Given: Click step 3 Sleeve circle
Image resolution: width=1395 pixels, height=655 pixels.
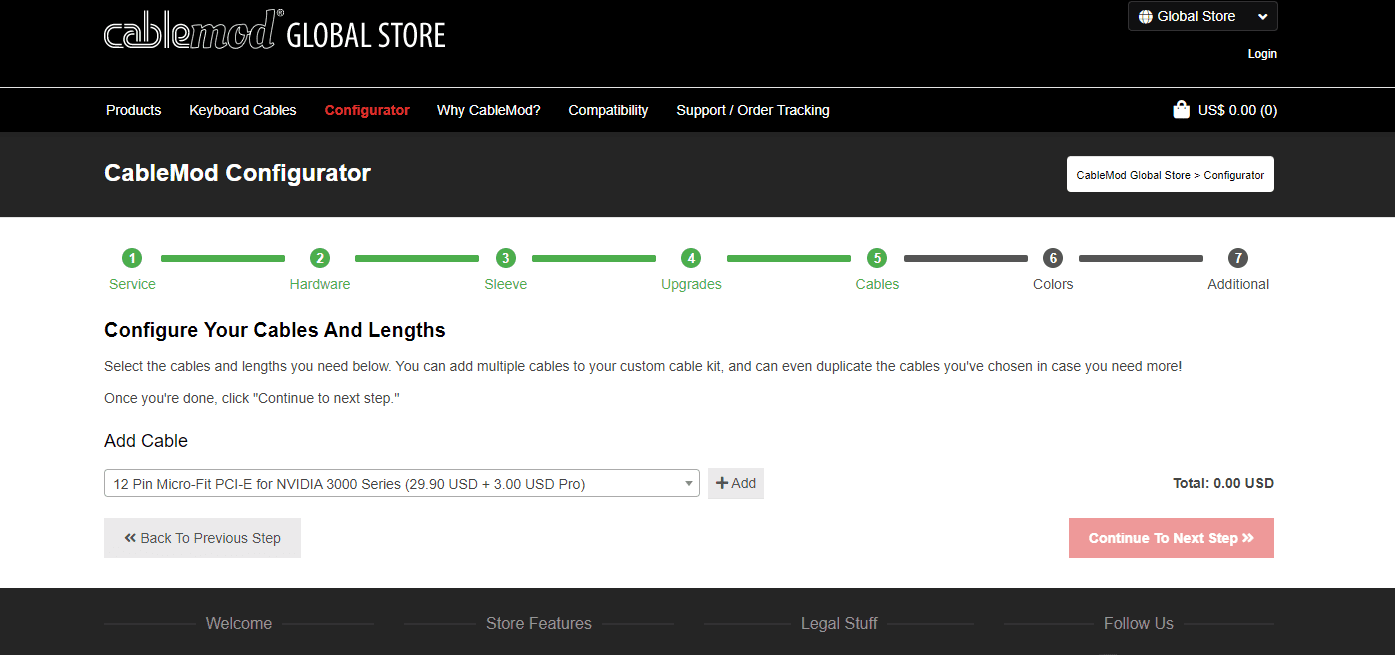Looking at the screenshot, I should 506,258.
